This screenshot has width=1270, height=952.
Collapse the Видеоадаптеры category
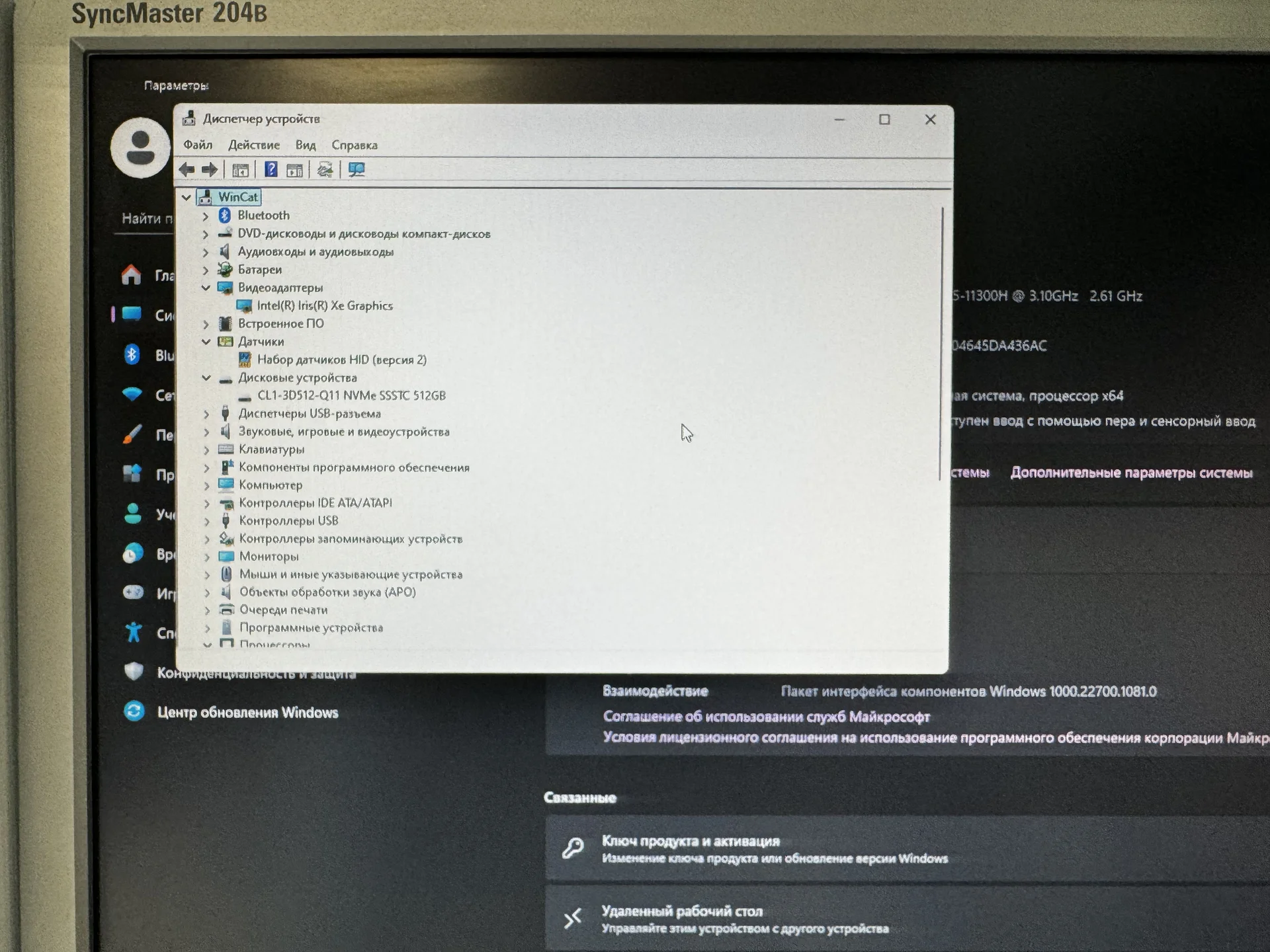[x=206, y=288]
